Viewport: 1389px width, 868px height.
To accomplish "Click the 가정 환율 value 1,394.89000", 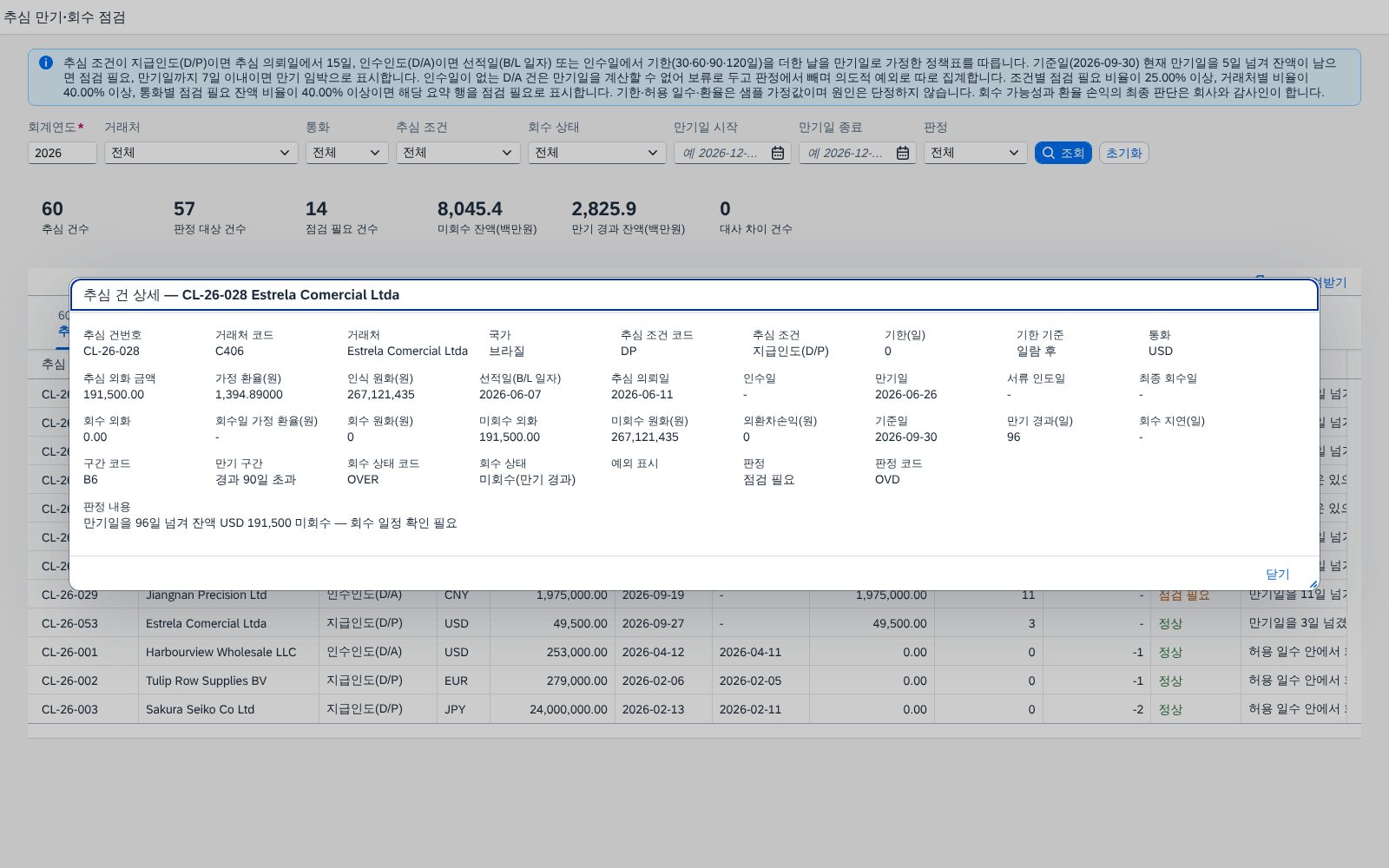I will pyautogui.click(x=249, y=394).
